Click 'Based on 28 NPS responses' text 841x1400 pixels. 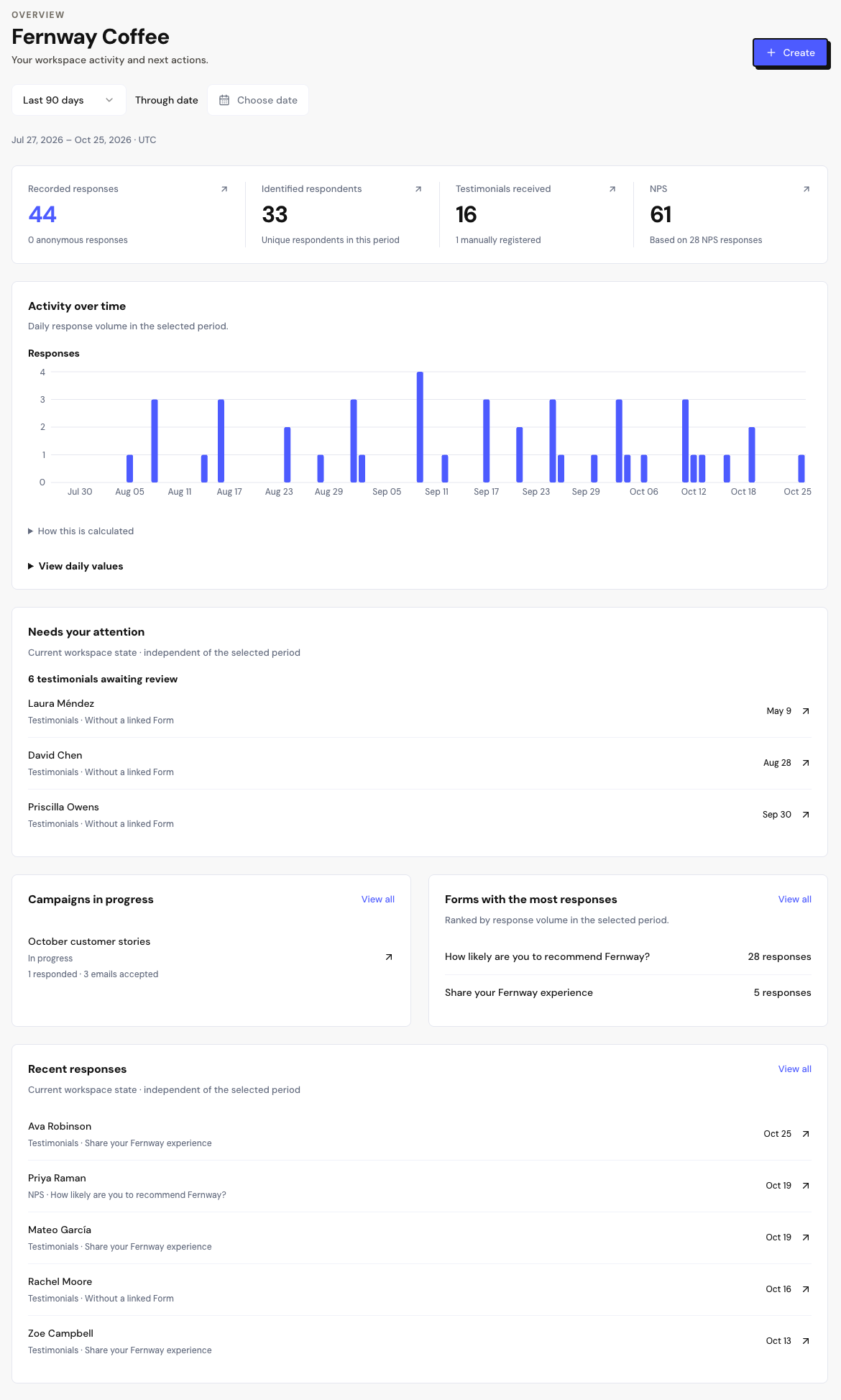pos(706,240)
